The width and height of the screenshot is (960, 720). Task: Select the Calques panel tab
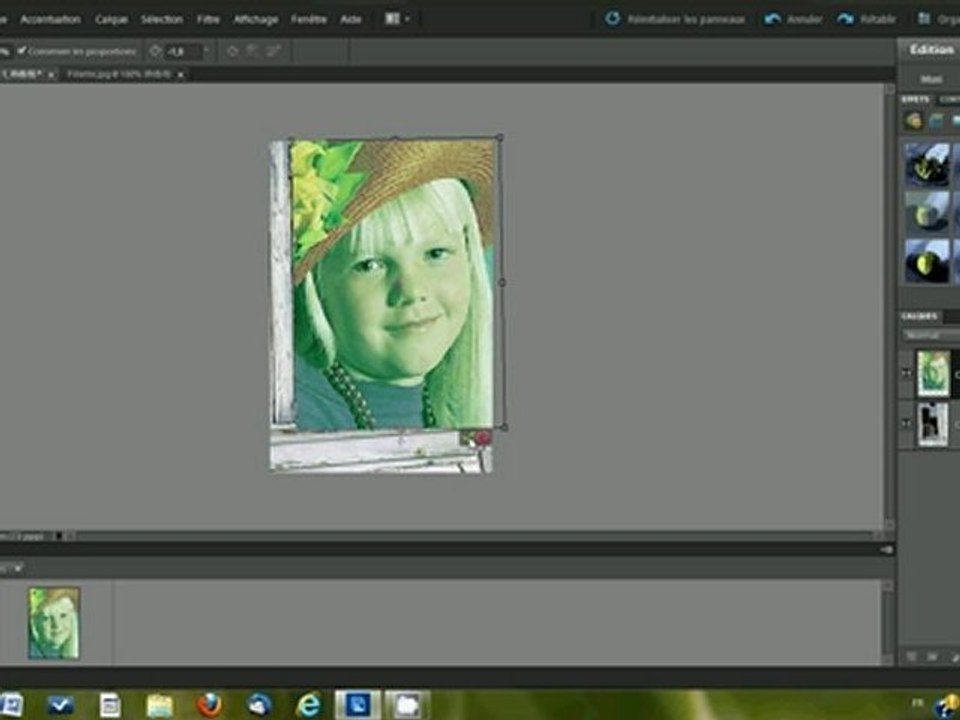click(x=919, y=316)
